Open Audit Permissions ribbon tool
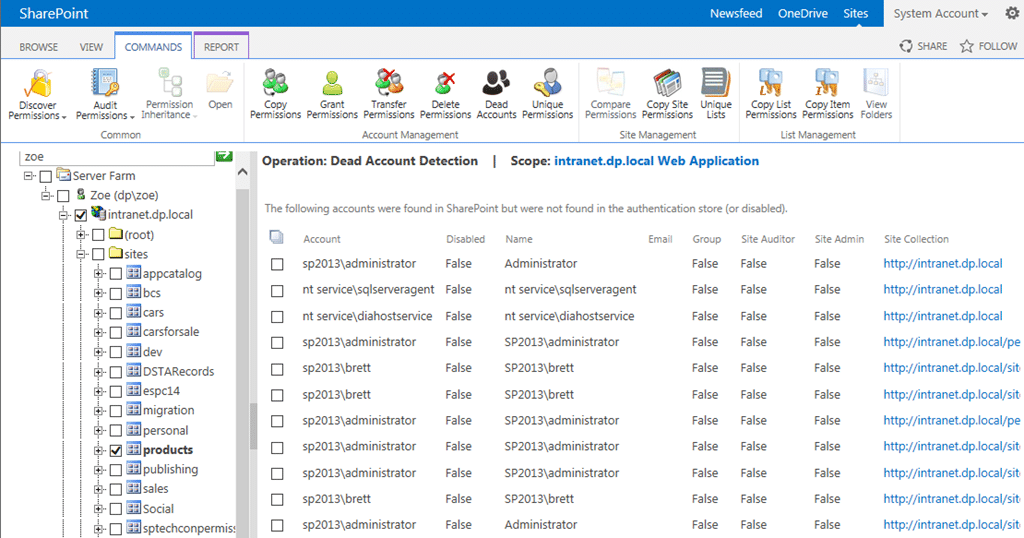This screenshot has height=538, width=1024. [x=104, y=95]
